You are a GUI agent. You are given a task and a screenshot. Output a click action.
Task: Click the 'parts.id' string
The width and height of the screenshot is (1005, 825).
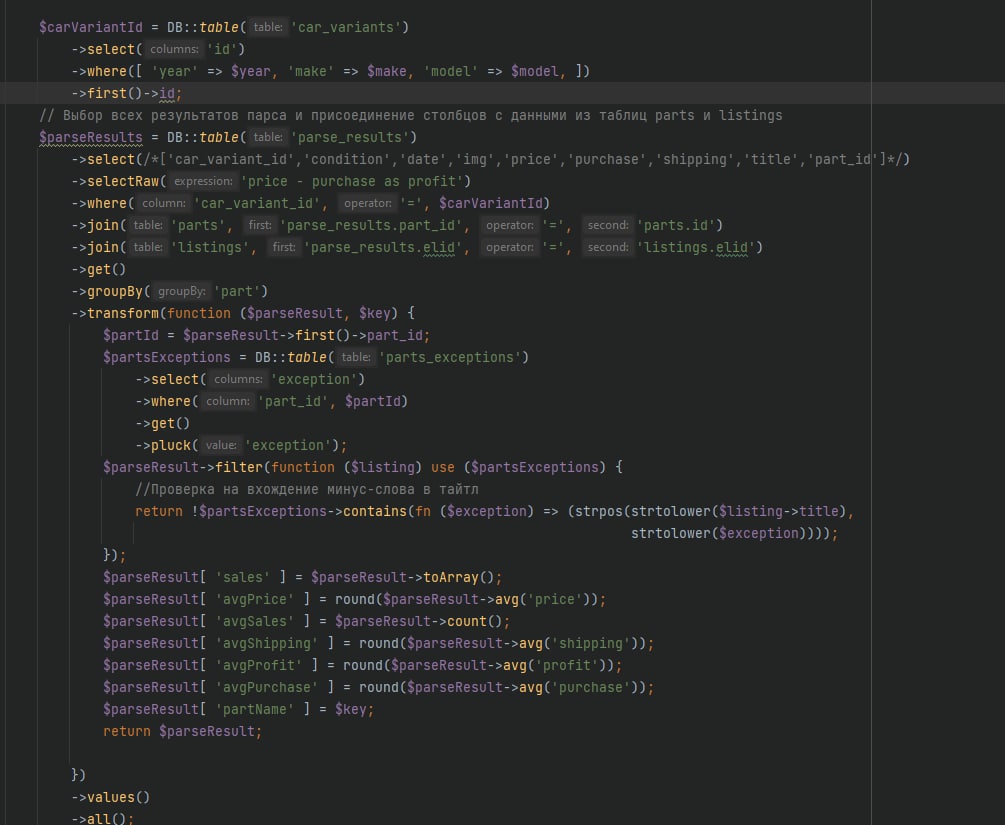pyautogui.click(x=676, y=225)
